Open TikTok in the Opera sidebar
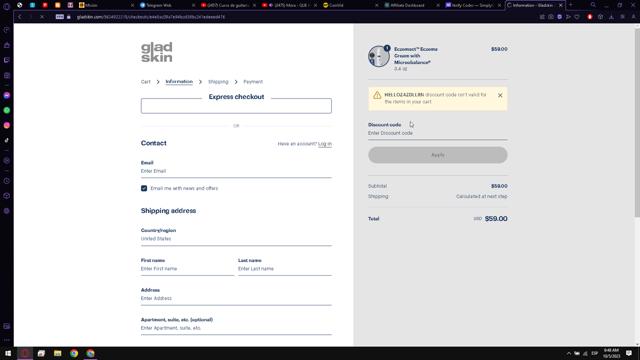This screenshot has width=640, height=360. pos(7,140)
